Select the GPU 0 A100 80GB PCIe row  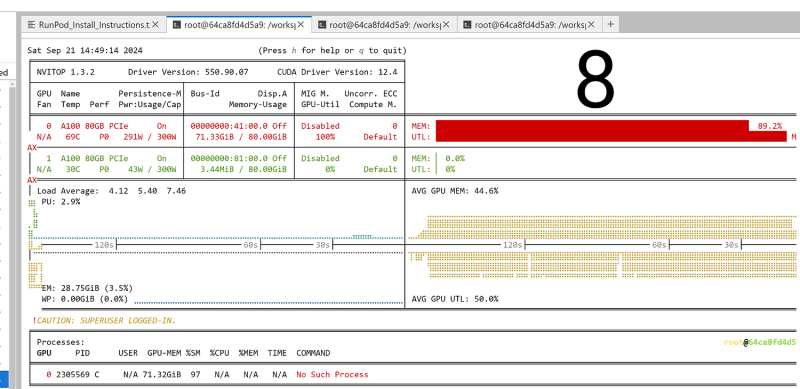tap(217, 131)
